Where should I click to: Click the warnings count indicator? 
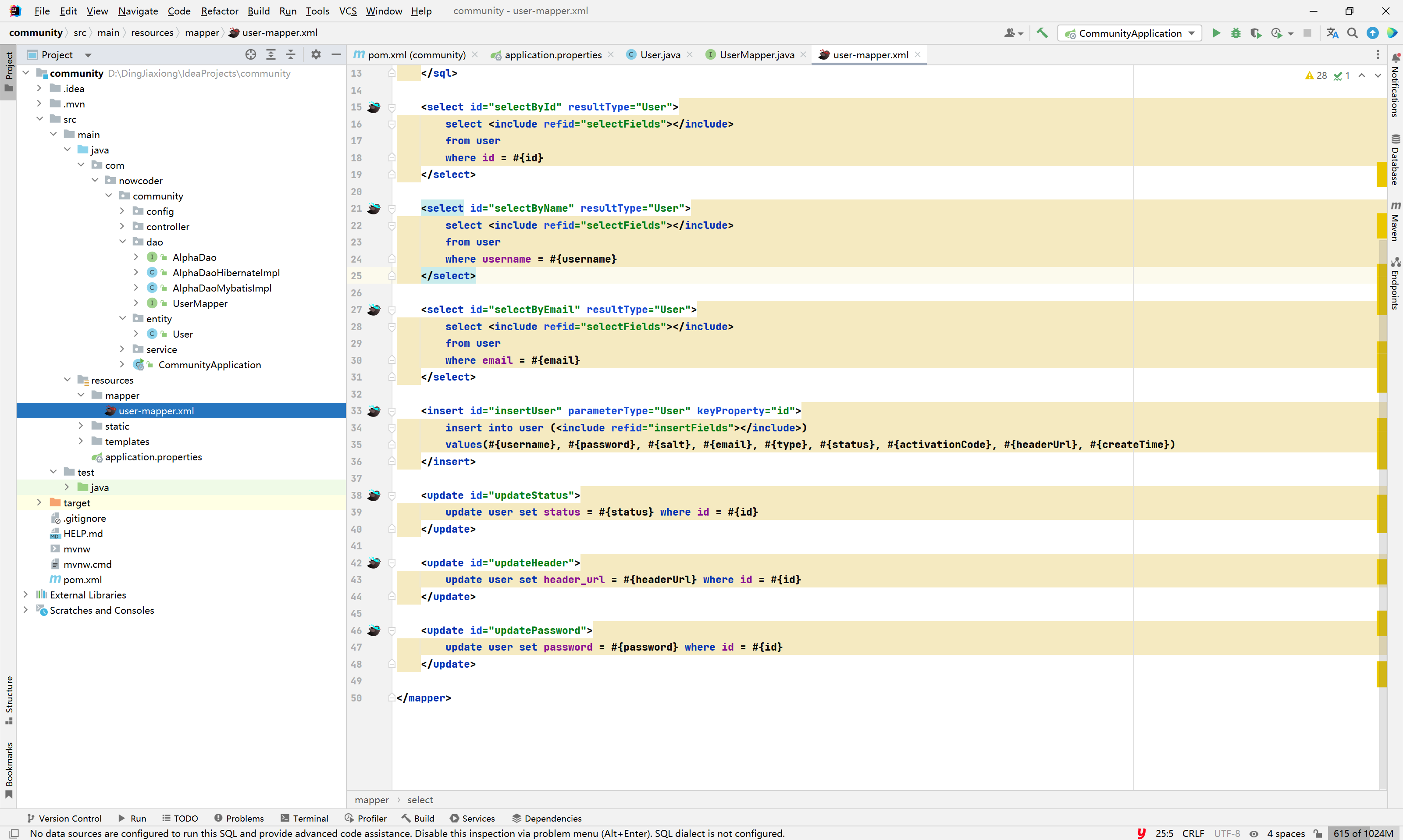coord(1316,75)
